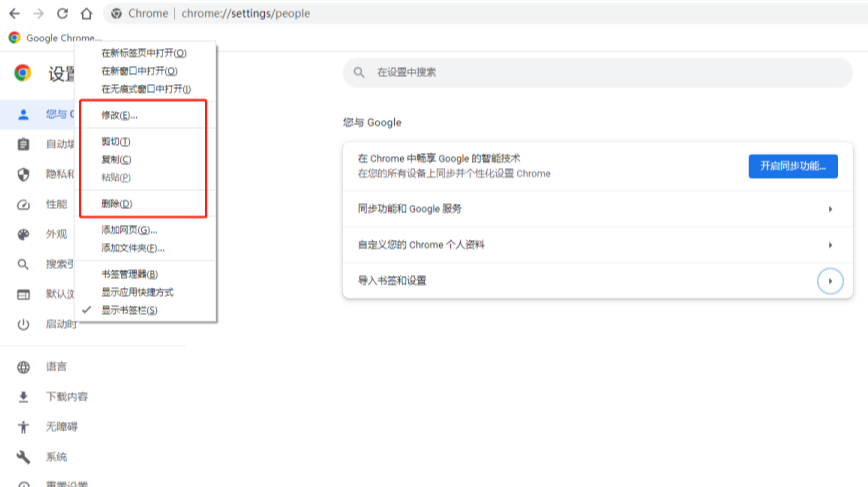
Task: Click the magnifier icon in settings search box
Action: [359, 72]
